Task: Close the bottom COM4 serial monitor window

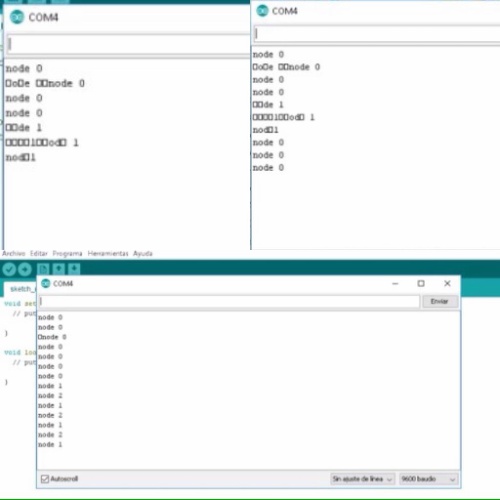Action: 447,283
